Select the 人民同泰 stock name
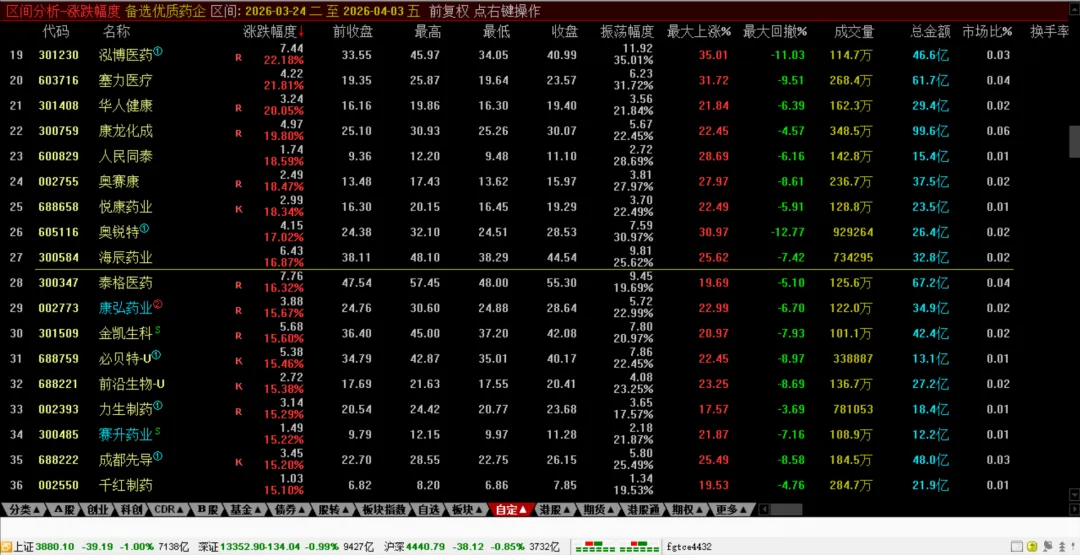1080x555 pixels. click(x=125, y=156)
